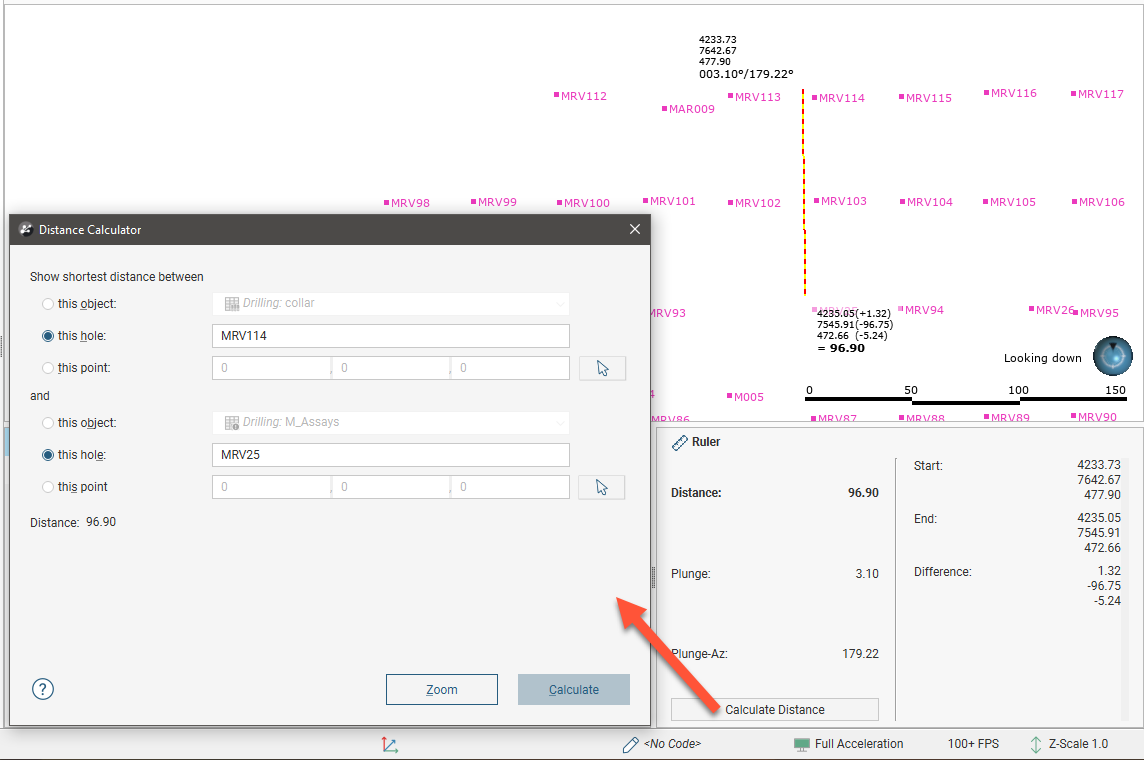Click the help question mark icon
Screen dimensions: 1144x760
43,689
